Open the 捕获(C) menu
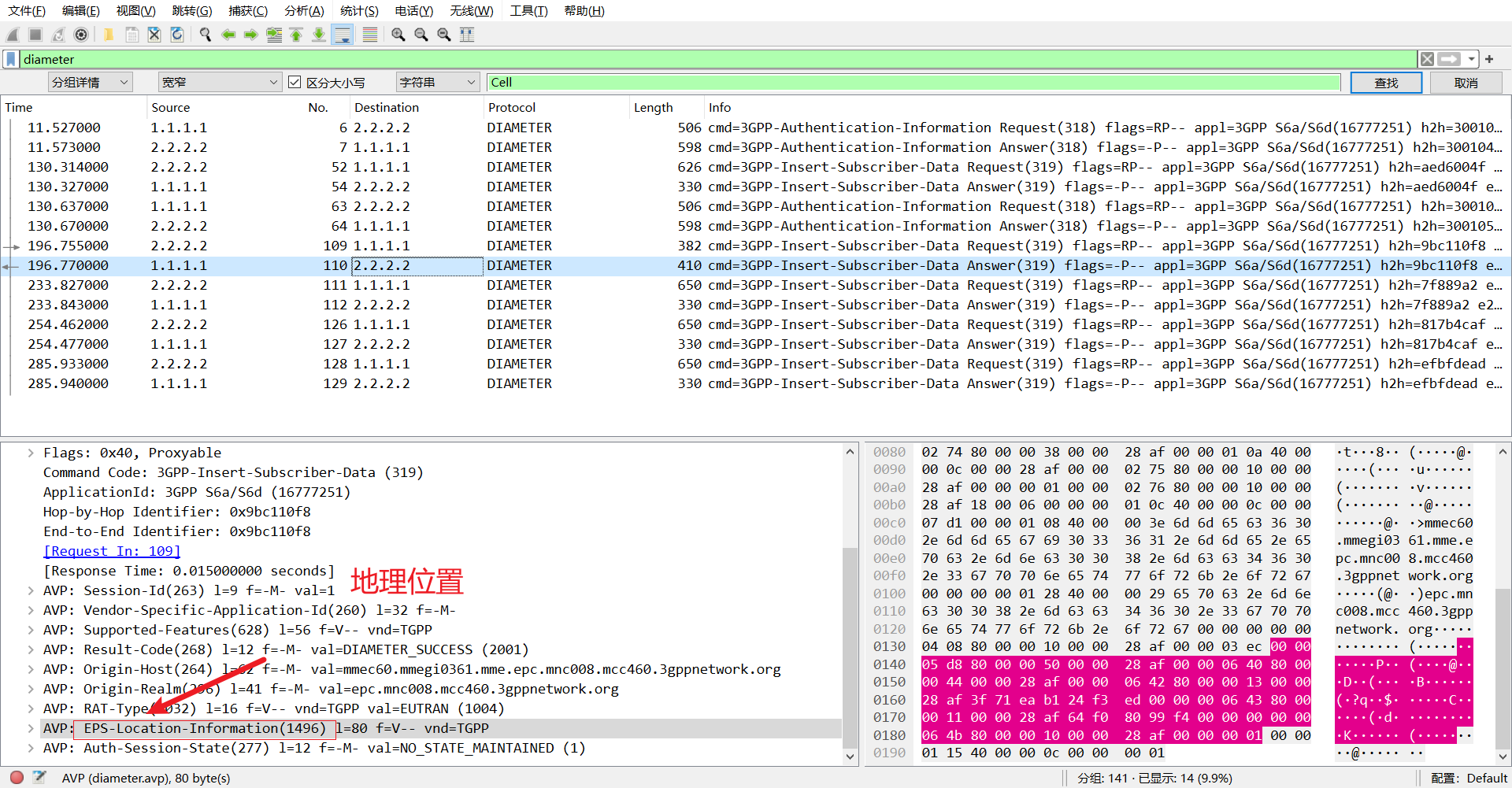This screenshot has width=1512, height=788. (248, 11)
